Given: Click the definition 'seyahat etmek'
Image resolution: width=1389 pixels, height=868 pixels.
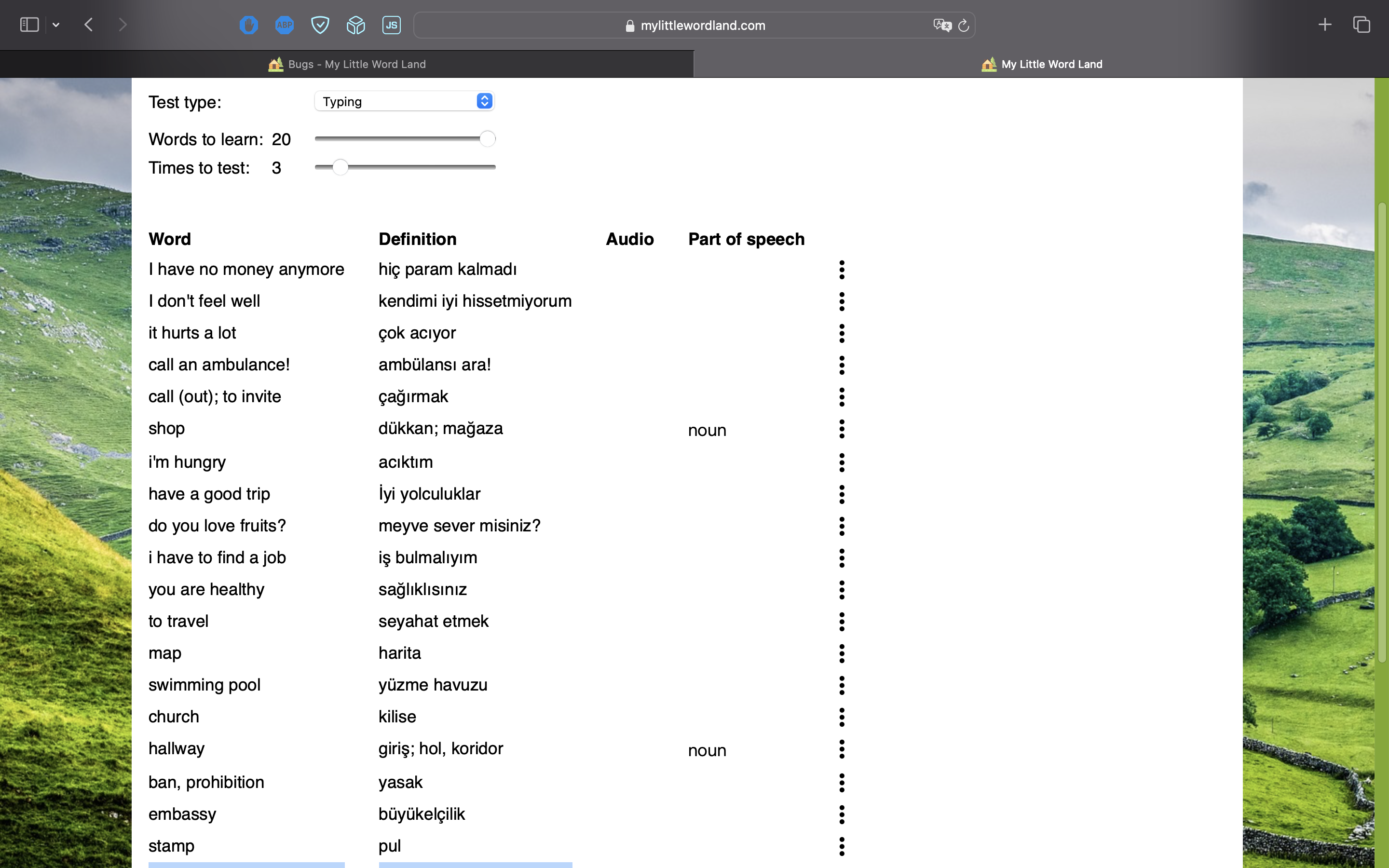Looking at the screenshot, I should tap(434, 621).
